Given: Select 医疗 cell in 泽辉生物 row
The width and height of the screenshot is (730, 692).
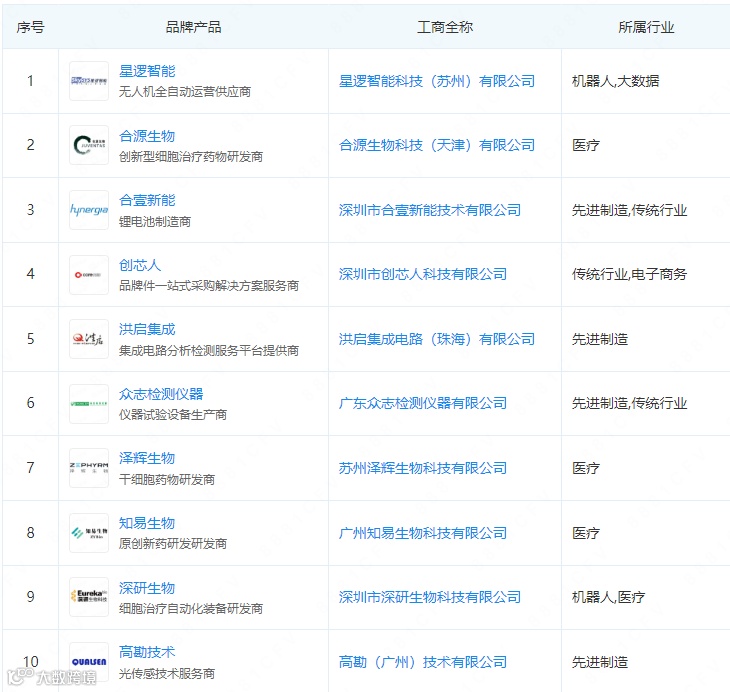Looking at the screenshot, I should (x=586, y=468).
